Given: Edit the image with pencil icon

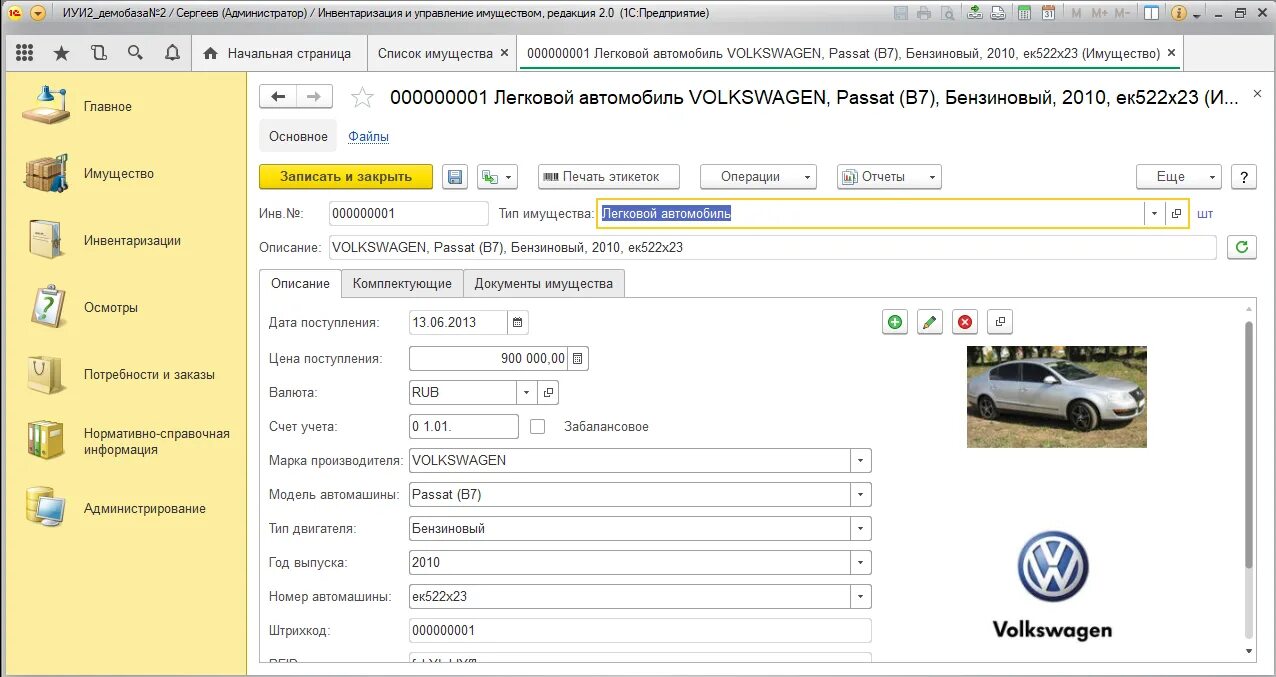Looking at the screenshot, I should [930, 322].
